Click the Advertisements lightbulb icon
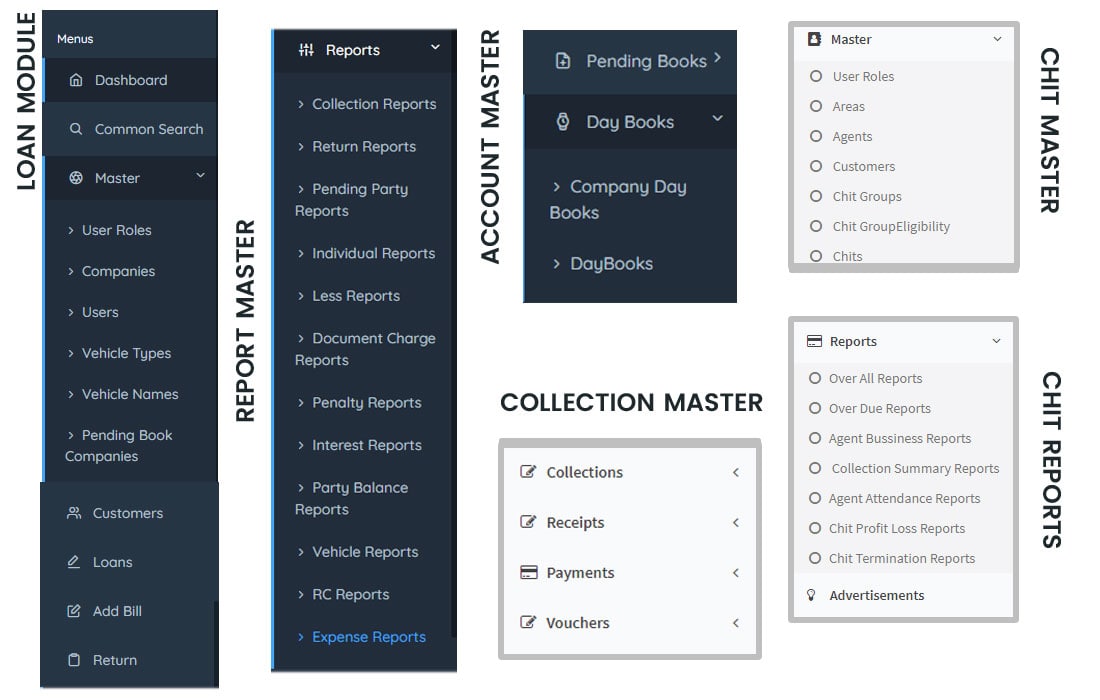The image size is (1100, 700). (x=811, y=595)
